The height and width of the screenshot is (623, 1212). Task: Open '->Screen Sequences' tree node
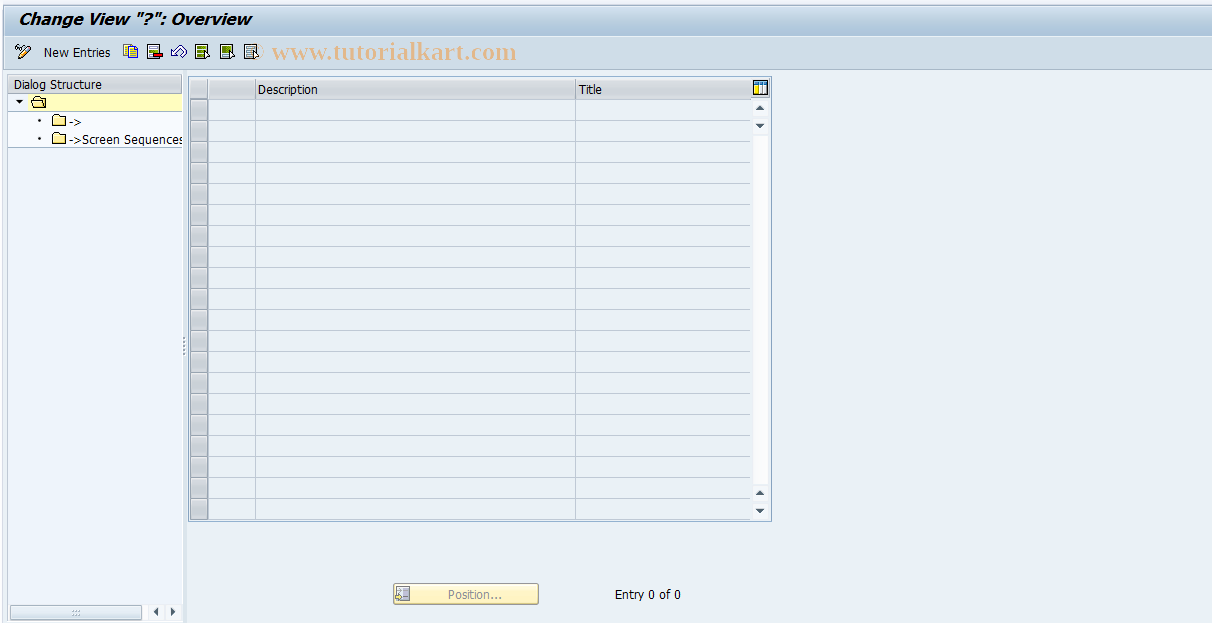[x=118, y=139]
